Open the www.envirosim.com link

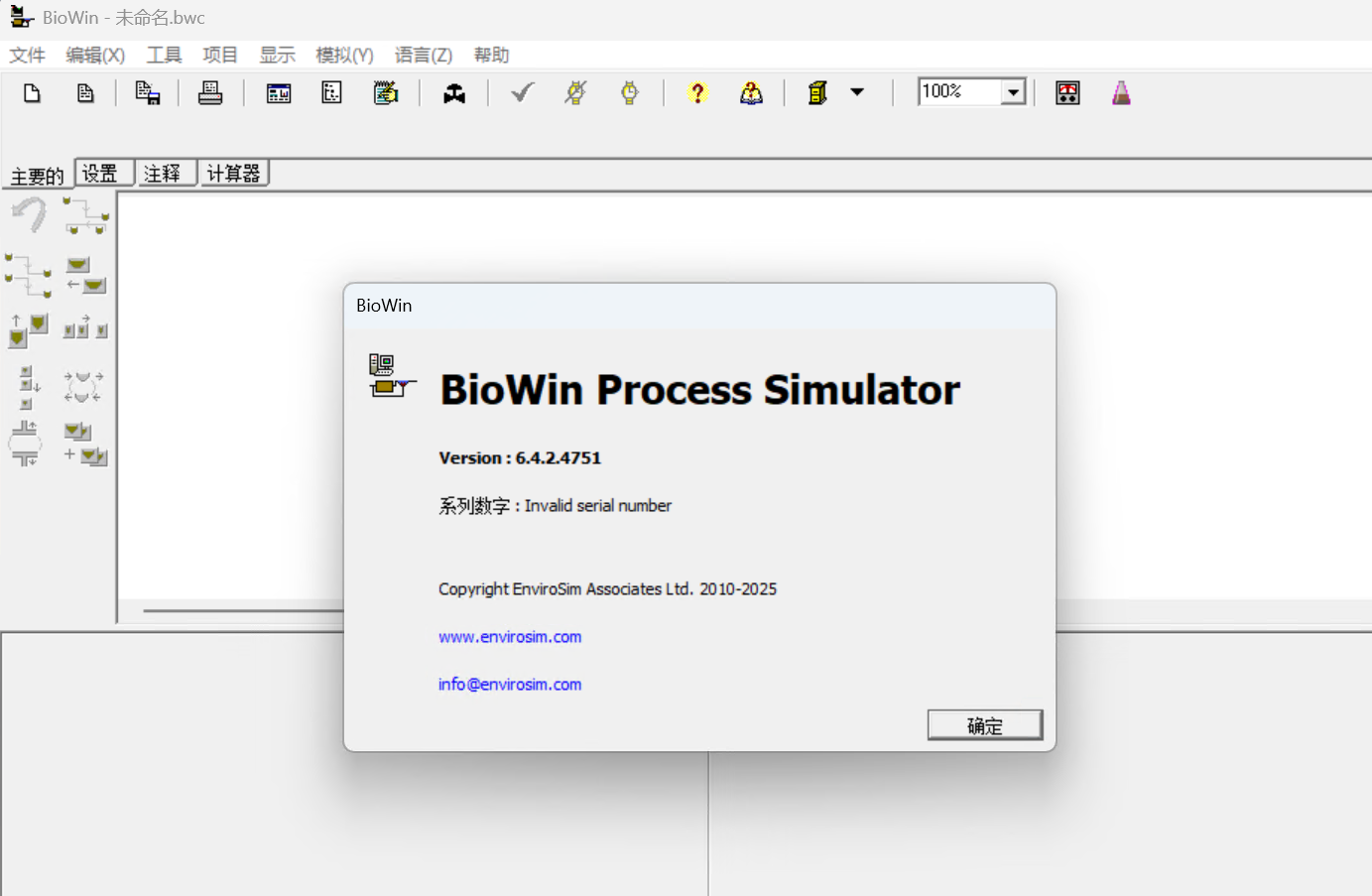[510, 637]
